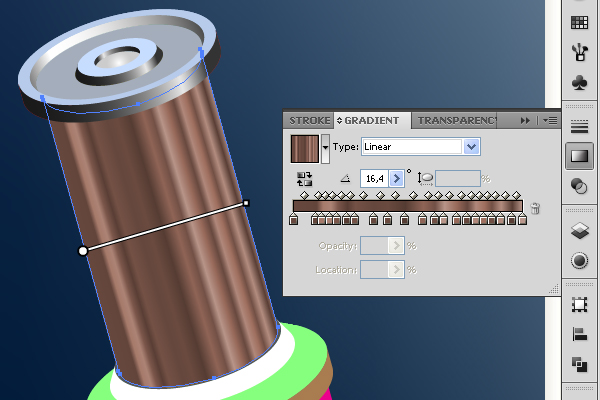Open the angle value dropdown arrow

[x=397, y=179]
